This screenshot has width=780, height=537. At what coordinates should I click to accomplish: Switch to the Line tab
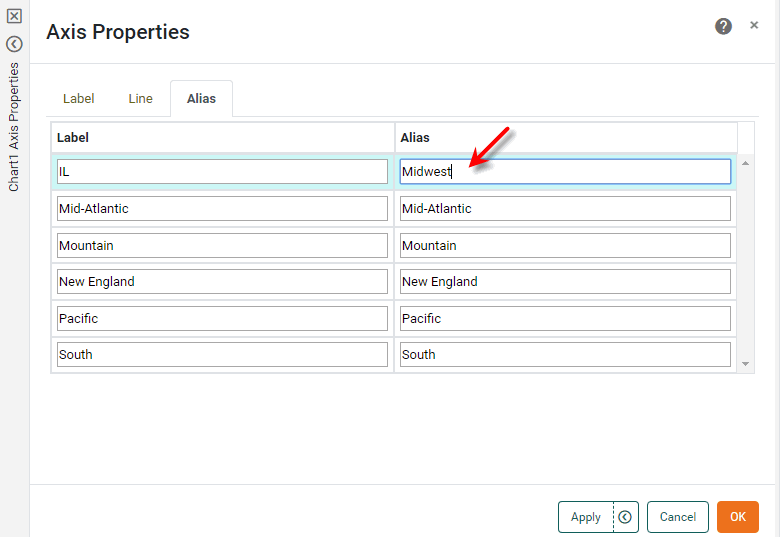click(140, 99)
